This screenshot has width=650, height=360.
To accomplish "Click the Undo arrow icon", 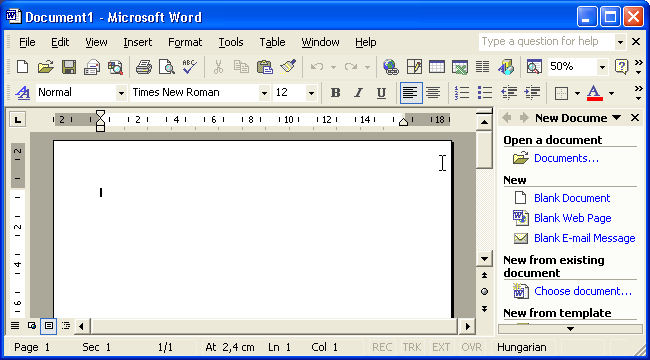I will pyautogui.click(x=317, y=66).
